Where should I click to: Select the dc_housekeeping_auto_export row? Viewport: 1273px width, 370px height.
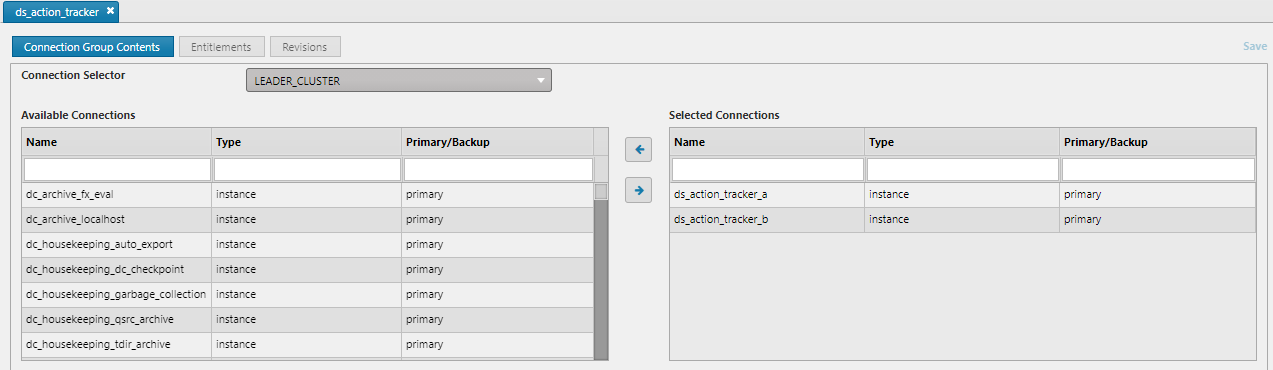click(307, 245)
